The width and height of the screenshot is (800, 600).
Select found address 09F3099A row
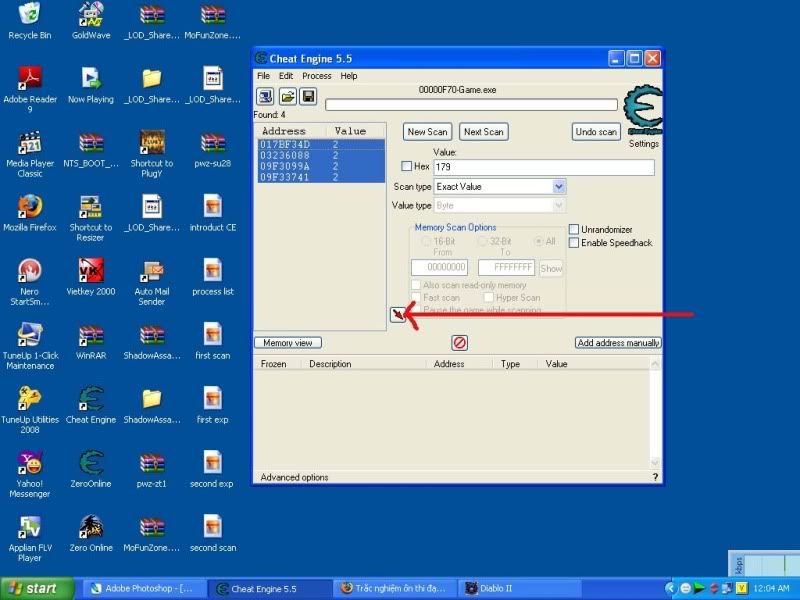pyautogui.click(x=321, y=166)
